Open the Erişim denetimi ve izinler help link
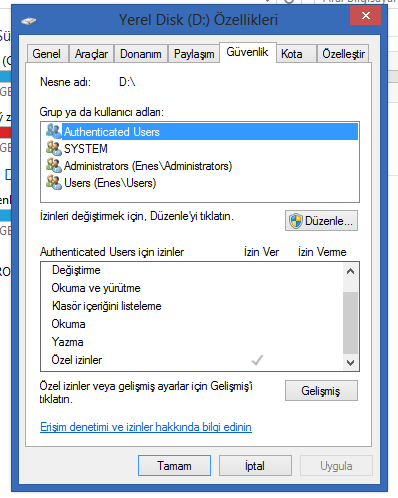The width and height of the screenshot is (398, 498). (x=146, y=427)
